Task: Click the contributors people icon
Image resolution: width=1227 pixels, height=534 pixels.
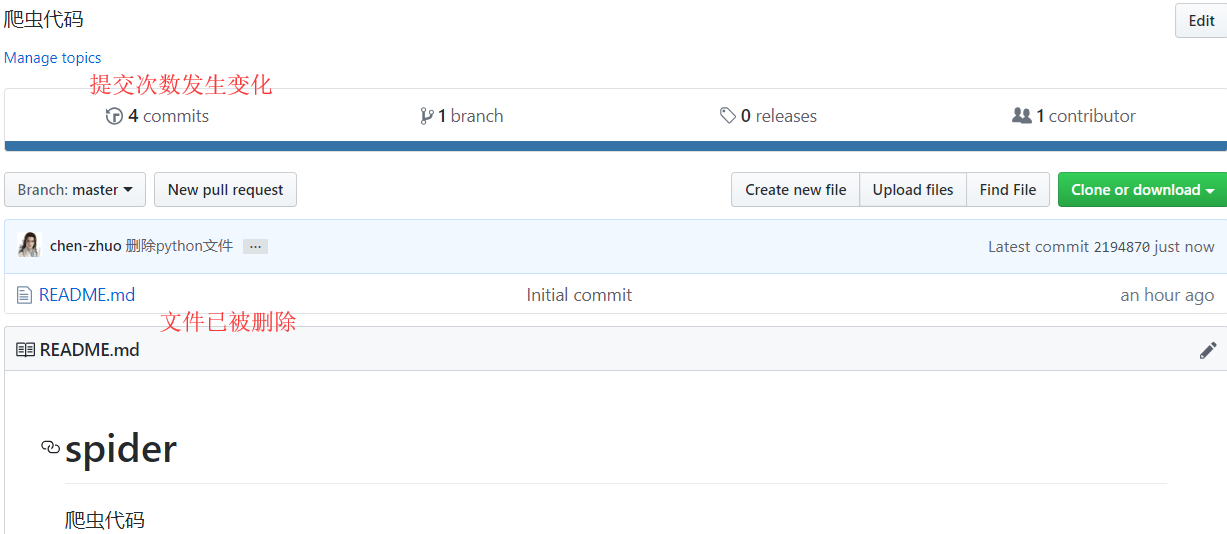Action: click(x=1021, y=116)
